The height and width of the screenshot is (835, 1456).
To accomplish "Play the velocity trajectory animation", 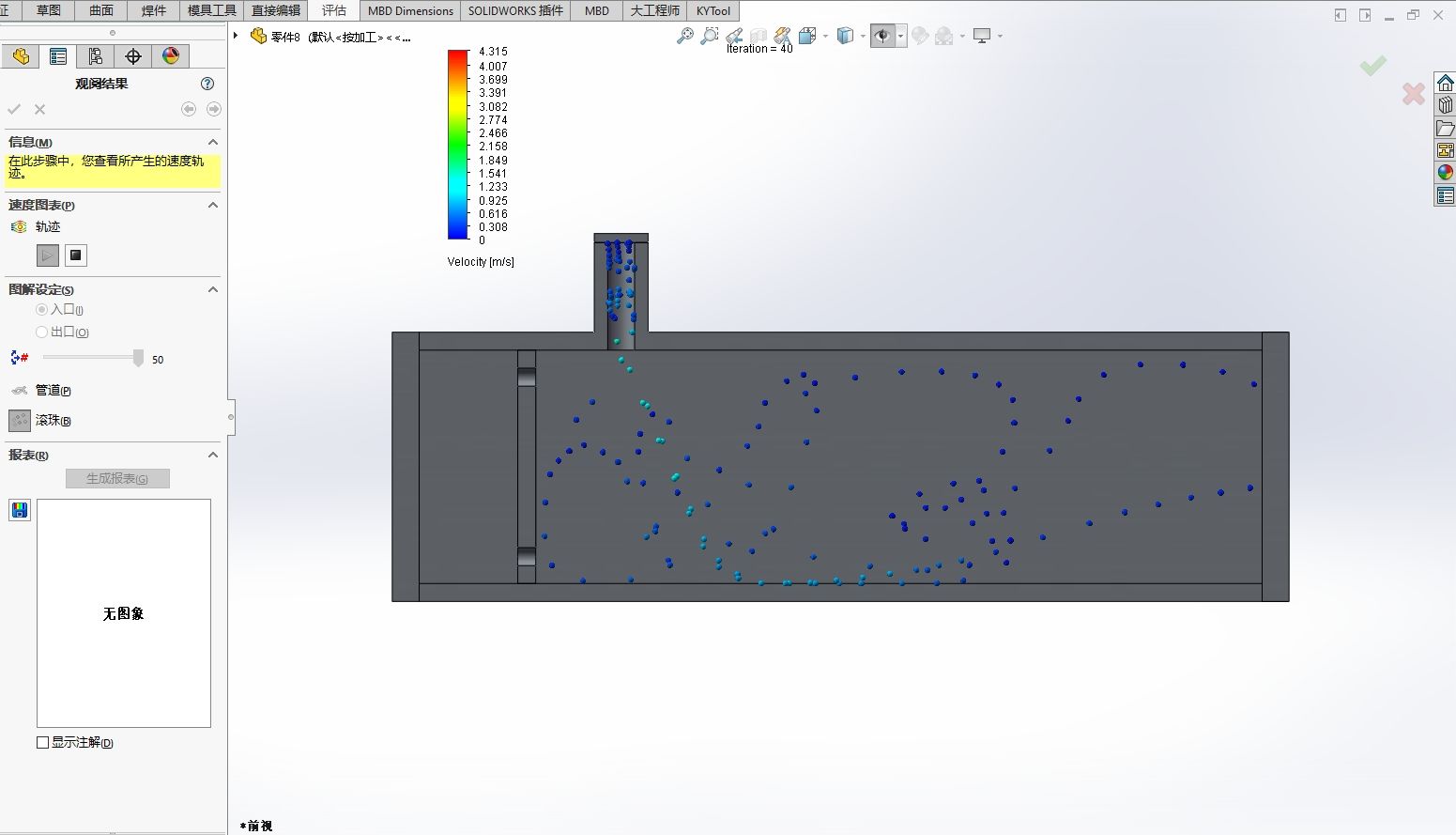I will tap(48, 255).
